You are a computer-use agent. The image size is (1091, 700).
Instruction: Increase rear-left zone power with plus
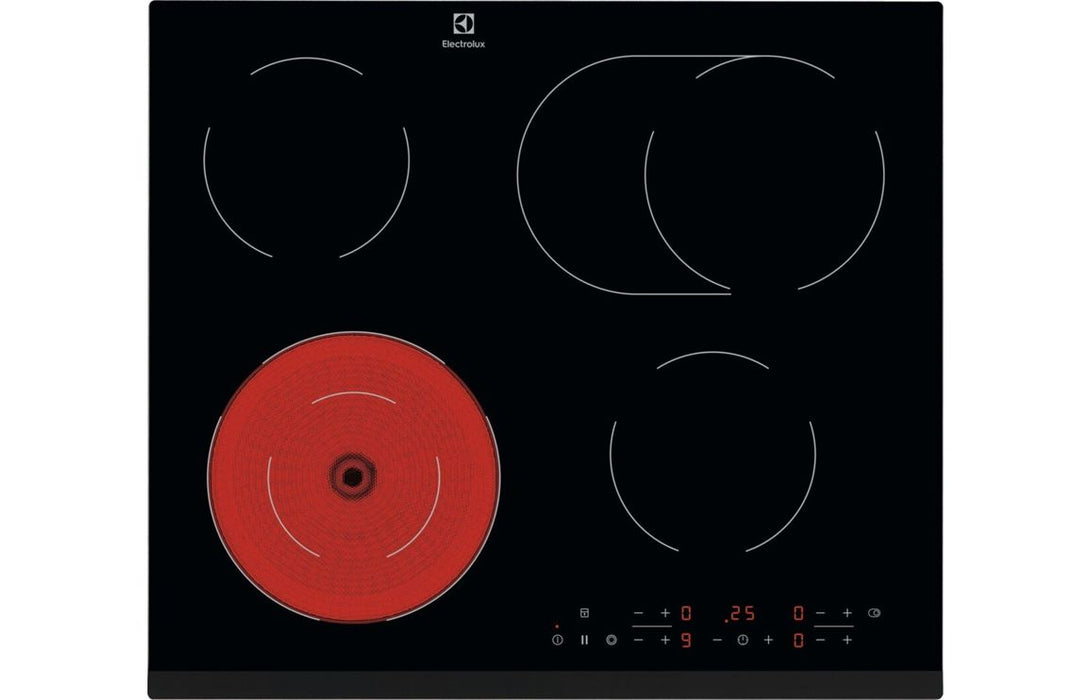pyautogui.click(x=663, y=612)
